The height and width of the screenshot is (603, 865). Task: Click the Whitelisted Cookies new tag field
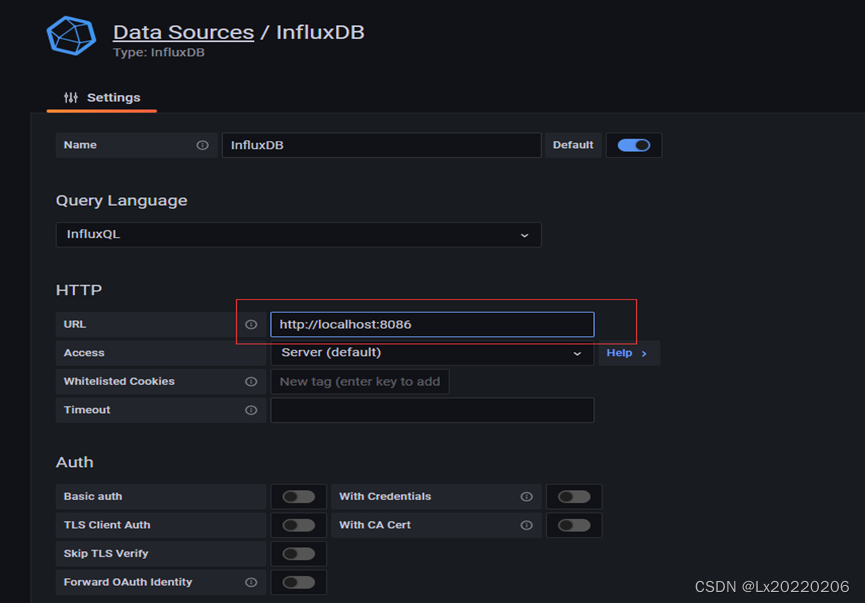tap(360, 382)
